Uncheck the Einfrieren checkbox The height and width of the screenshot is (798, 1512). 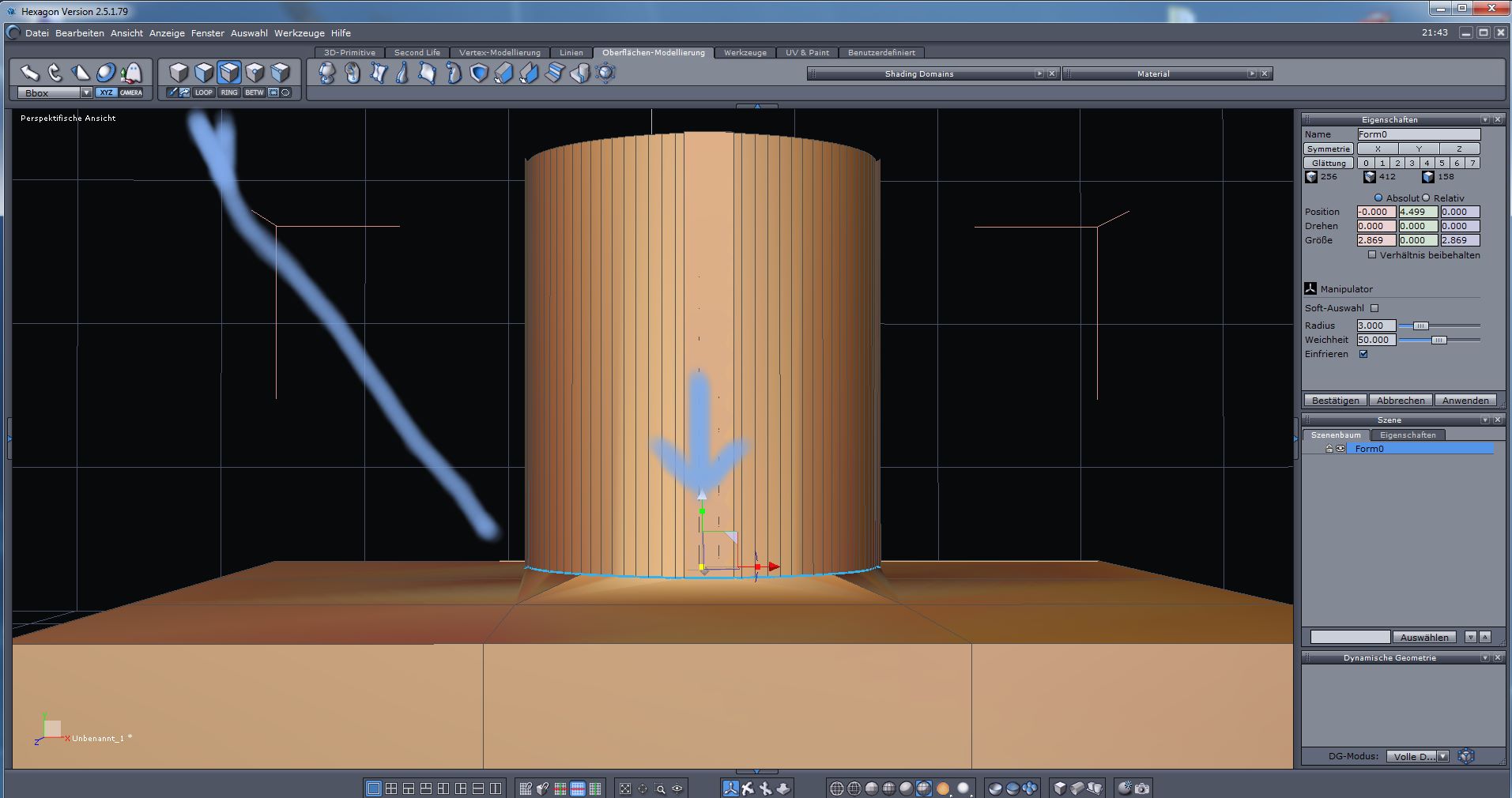tap(1363, 354)
